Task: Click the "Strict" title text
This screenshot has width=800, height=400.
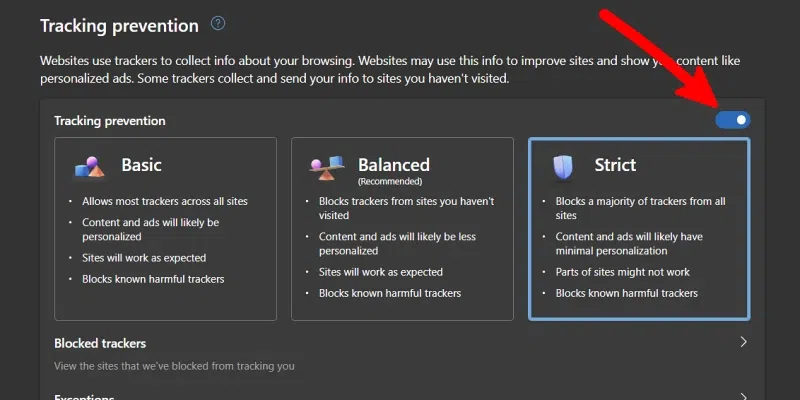Action: (615, 165)
